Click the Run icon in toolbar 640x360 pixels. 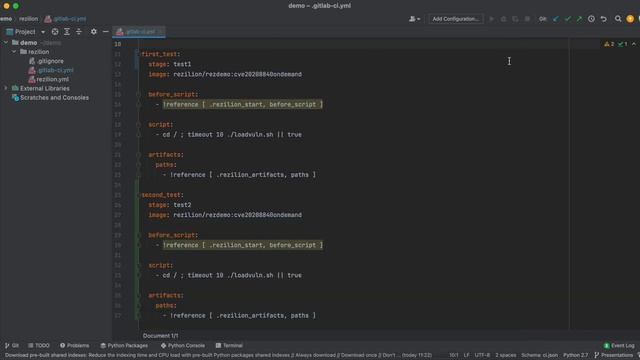click(491, 19)
